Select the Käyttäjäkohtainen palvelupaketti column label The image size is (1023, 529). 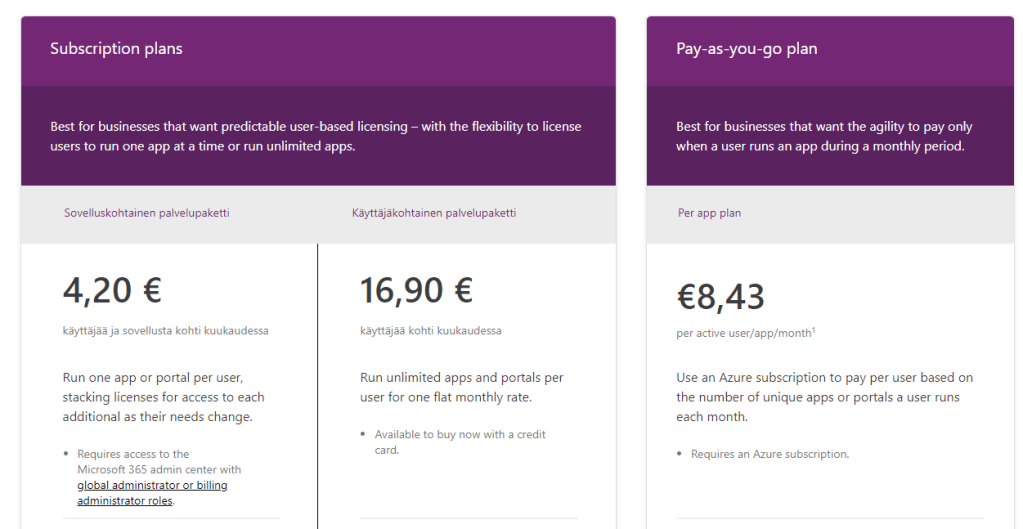tap(434, 213)
